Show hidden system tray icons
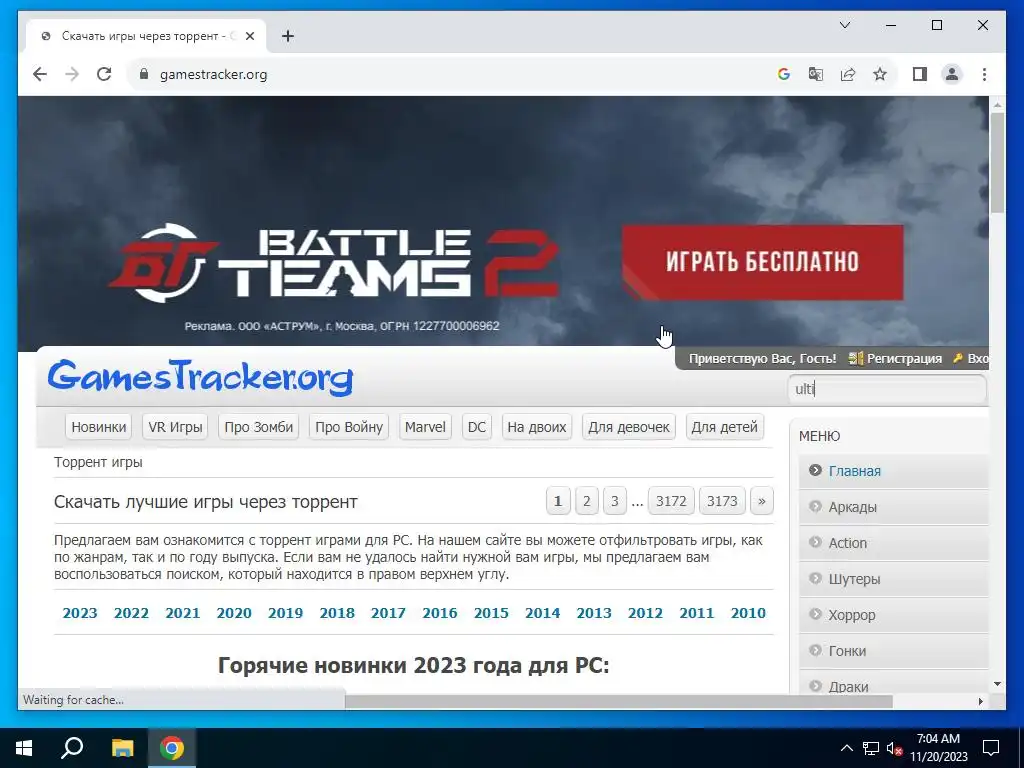This screenshot has width=1024, height=768. [x=846, y=748]
